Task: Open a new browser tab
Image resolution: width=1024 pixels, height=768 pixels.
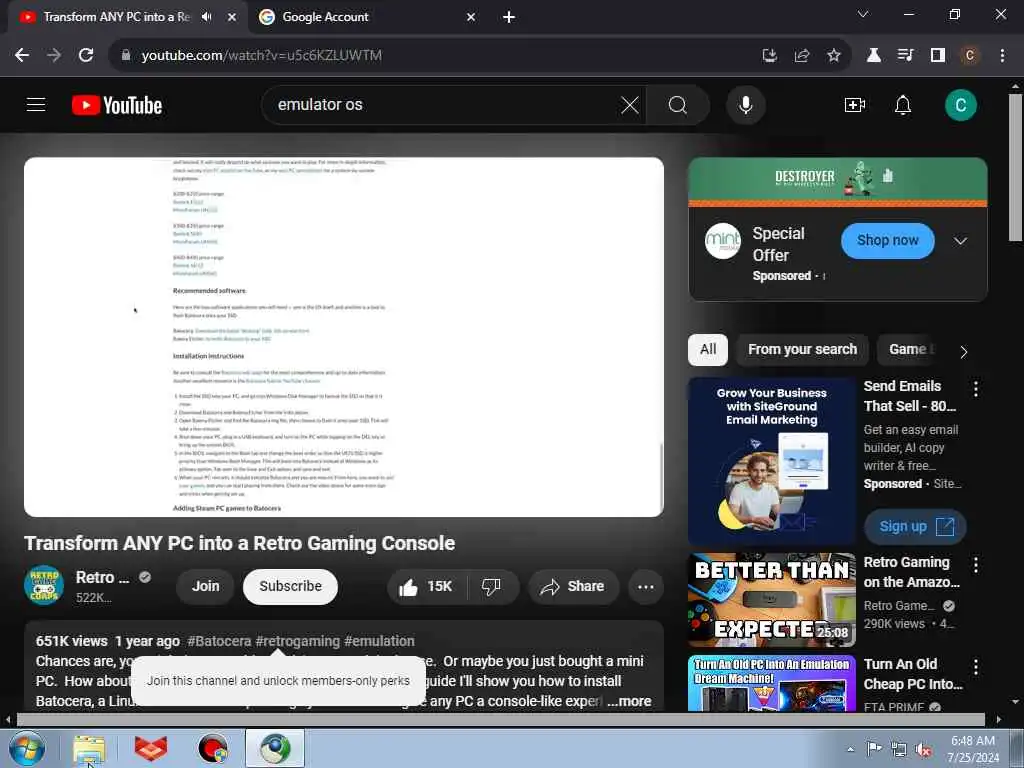Action: tap(509, 18)
